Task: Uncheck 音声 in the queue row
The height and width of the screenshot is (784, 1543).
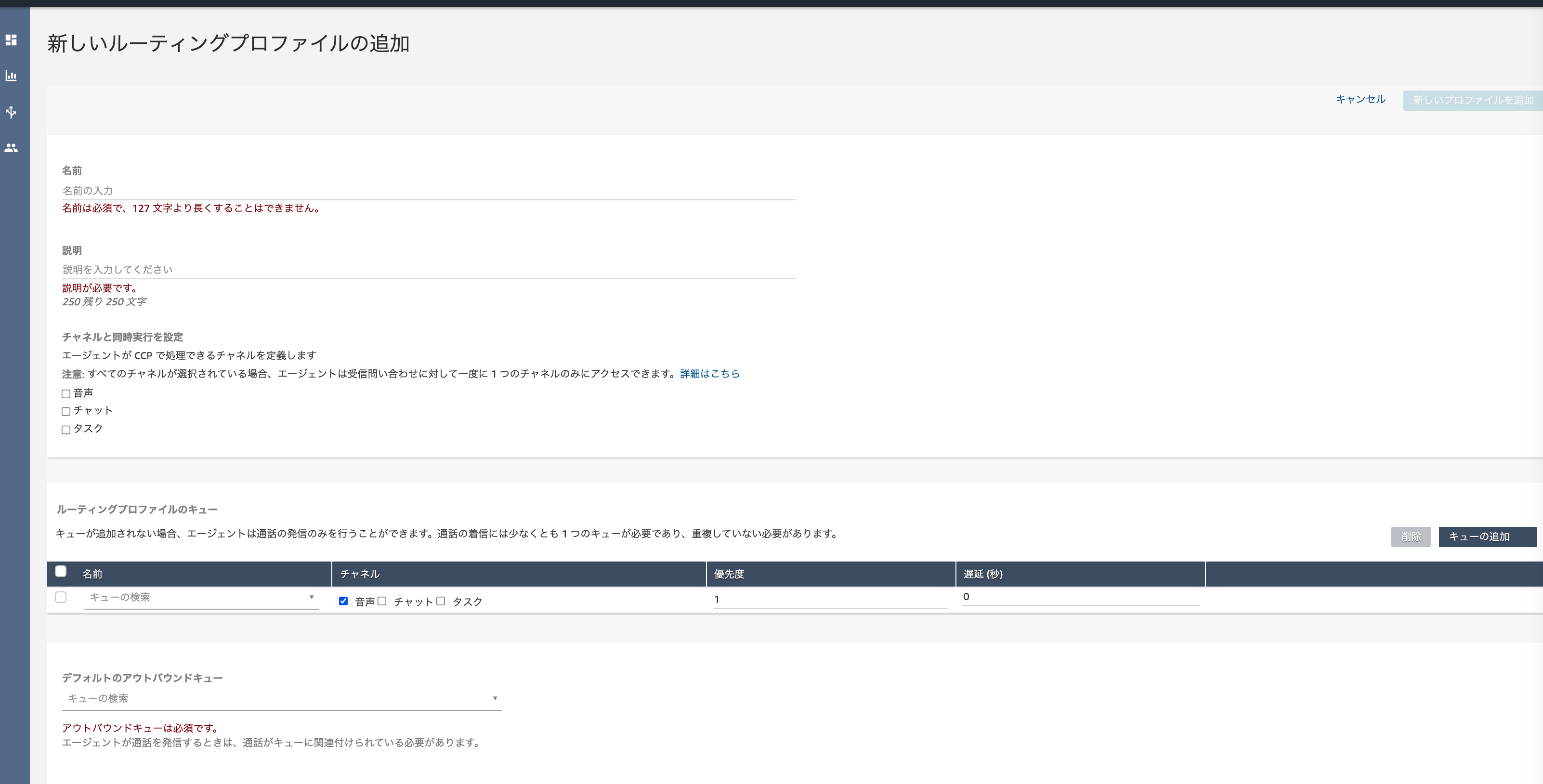Action: pos(343,601)
